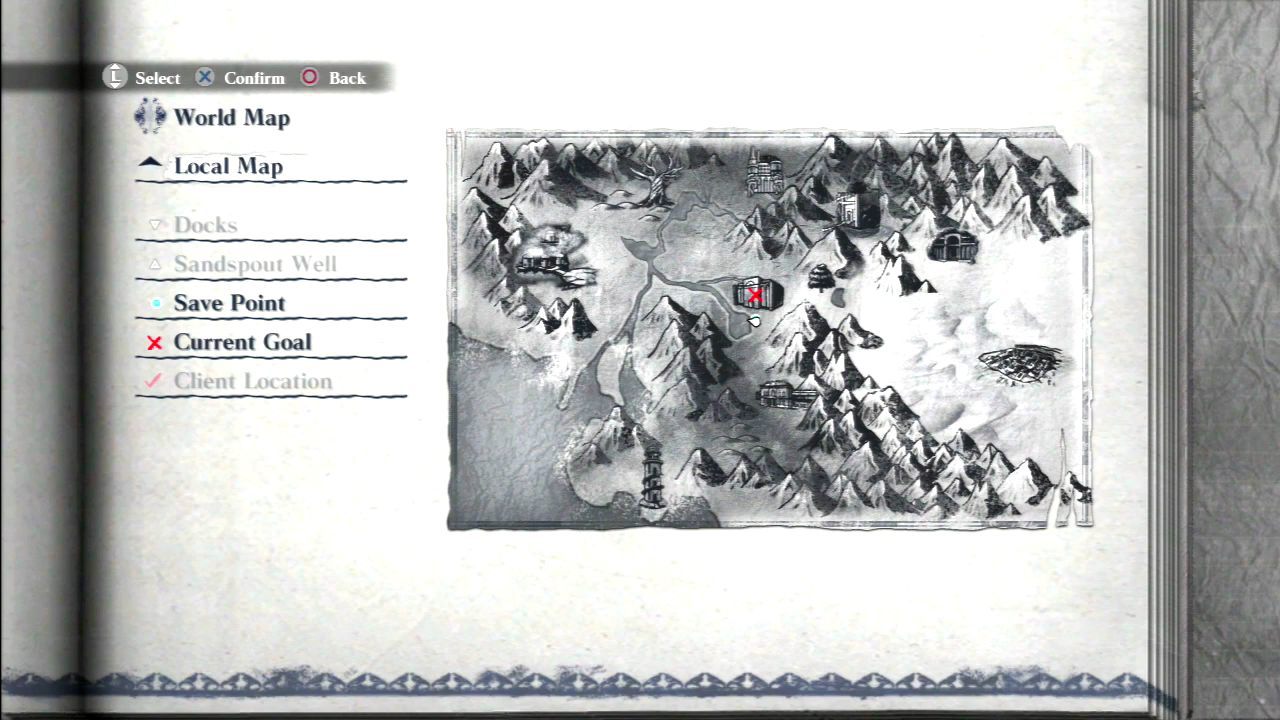Open the World Map title label
The height and width of the screenshot is (720, 1280).
(232, 118)
